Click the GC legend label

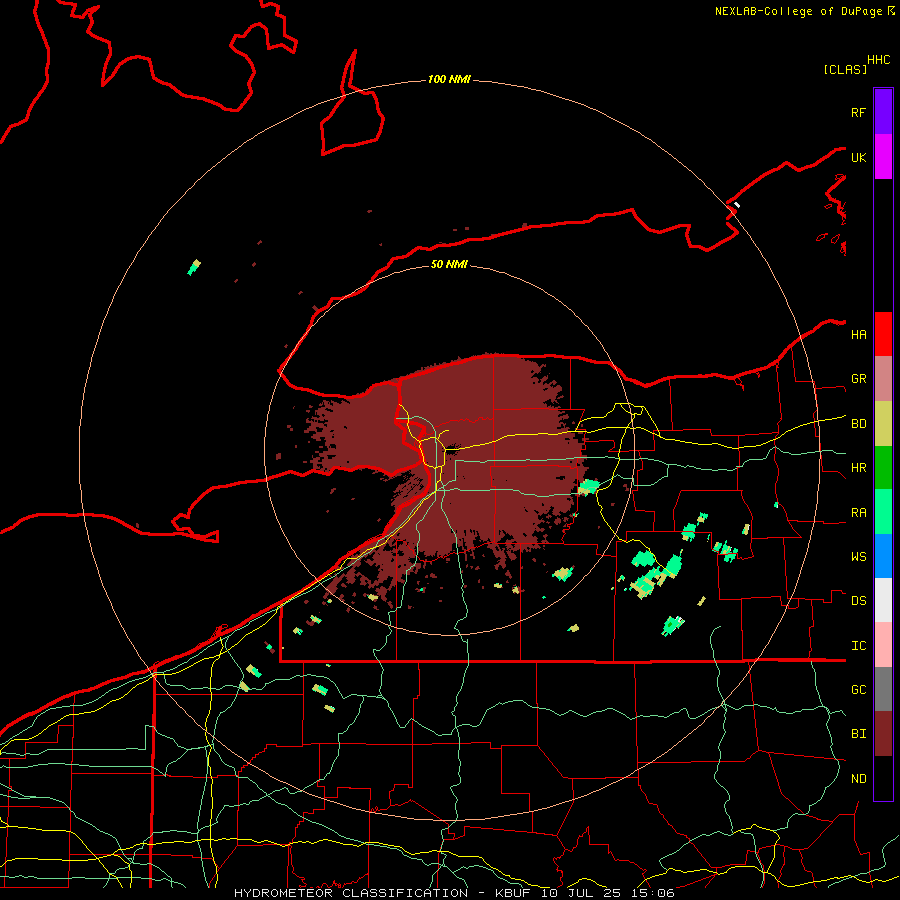(858, 690)
